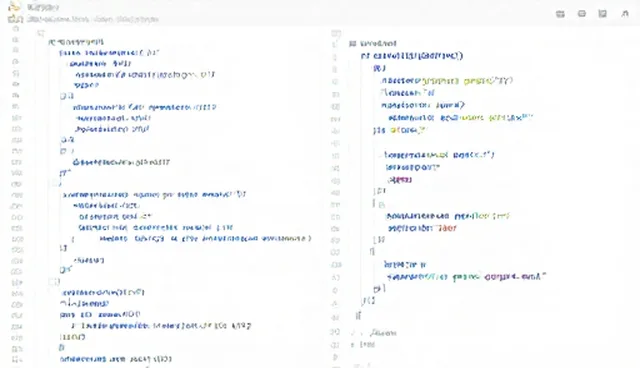This screenshot has width=640, height=368.
Task: Click the upward caret icon in top toolbar
Action: click(x=625, y=13)
